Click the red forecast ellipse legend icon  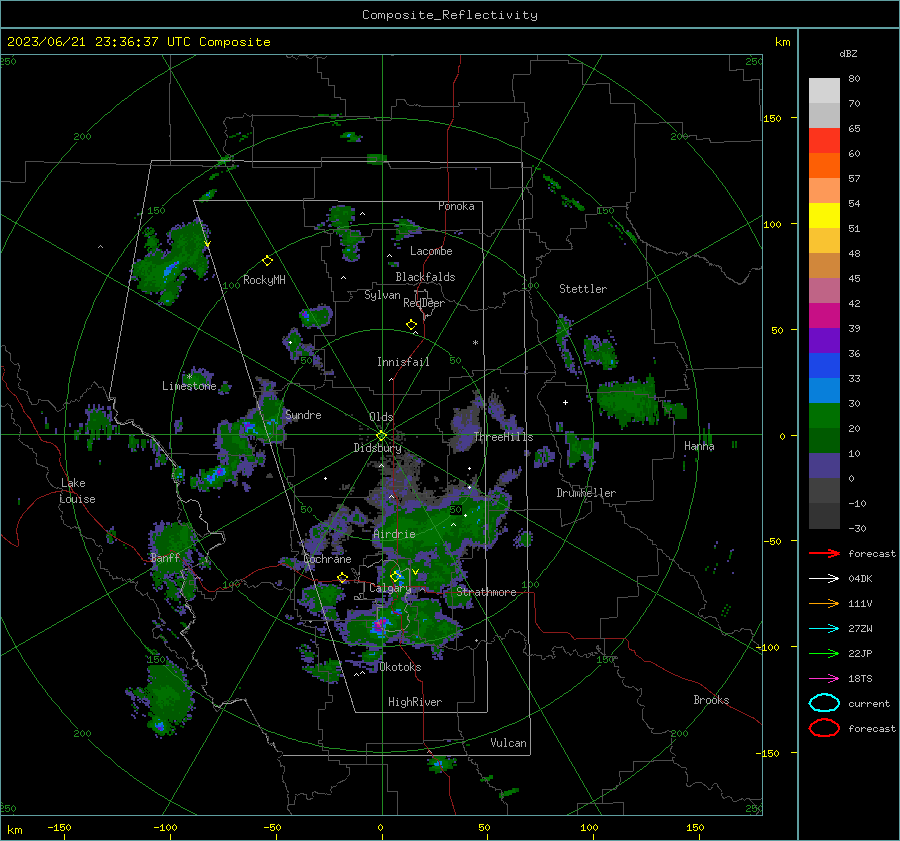(x=824, y=728)
